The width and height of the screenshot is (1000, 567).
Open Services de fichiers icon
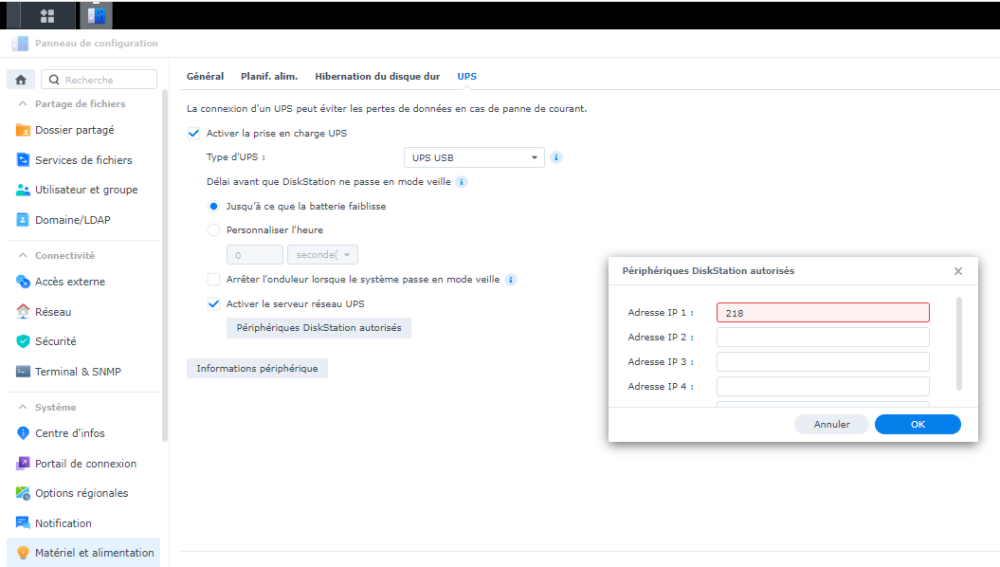pyautogui.click(x=23, y=160)
